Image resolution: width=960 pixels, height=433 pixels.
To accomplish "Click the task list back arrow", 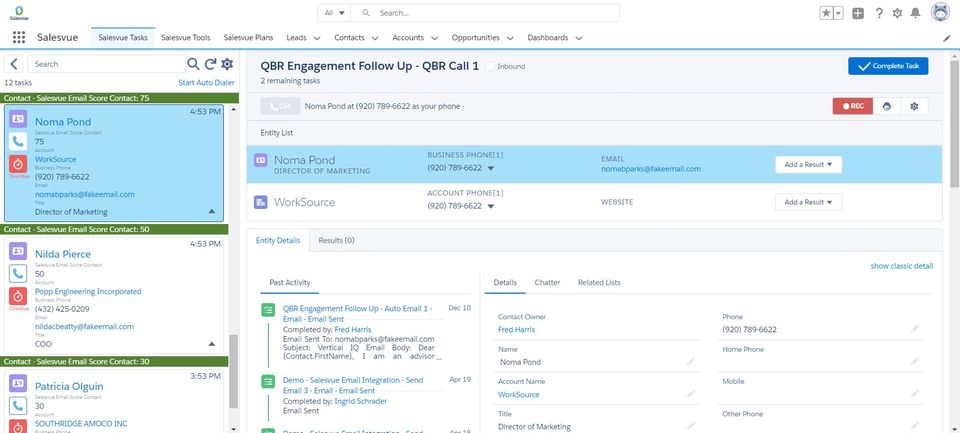I will click(14, 64).
